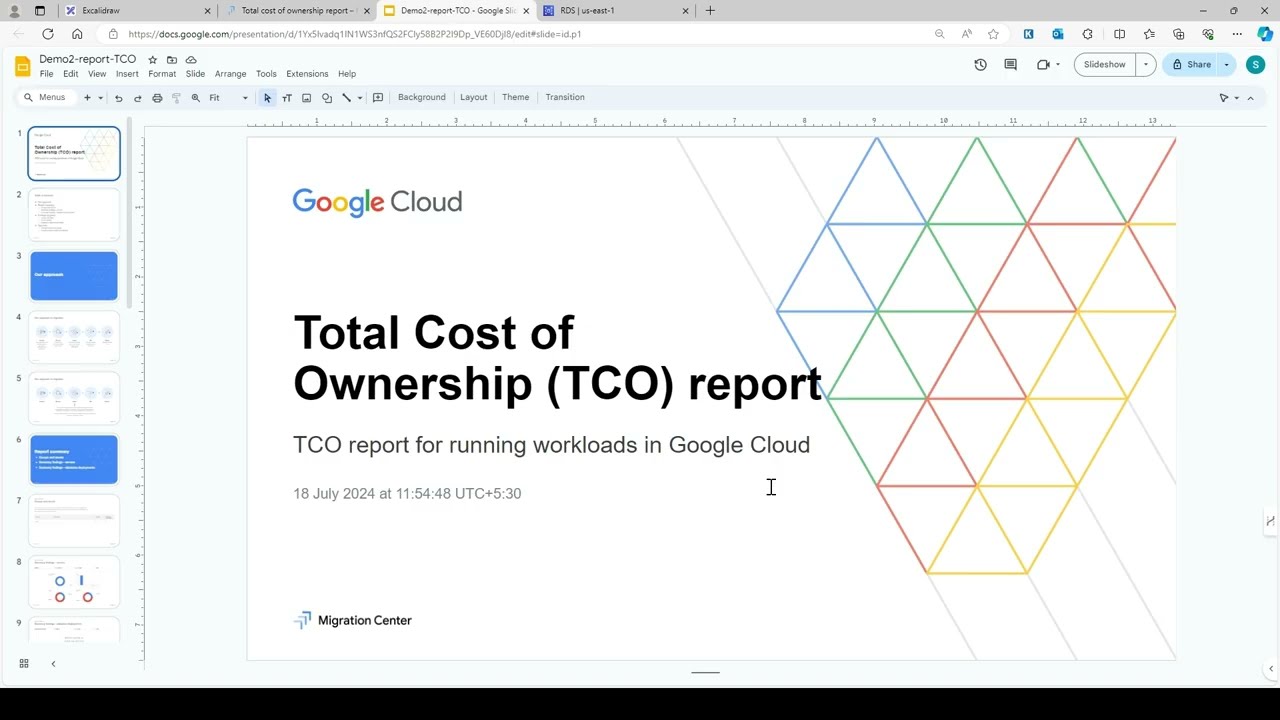Click the Menus search box

46,98
